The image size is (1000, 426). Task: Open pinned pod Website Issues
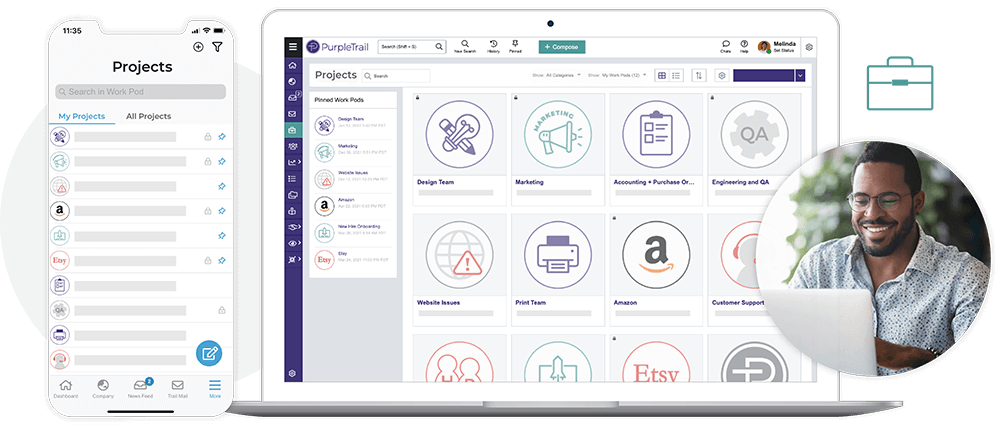[353, 178]
